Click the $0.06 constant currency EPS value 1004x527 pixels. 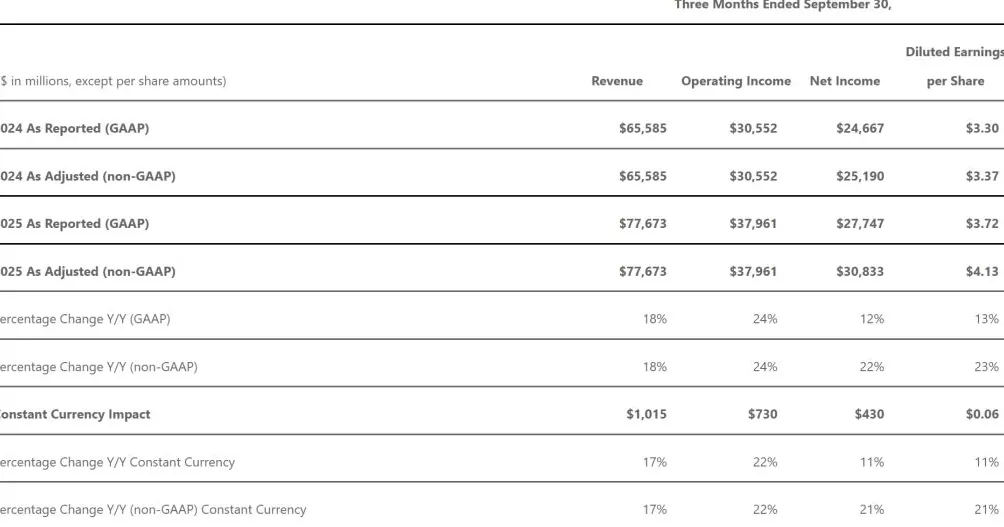coord(982,414)
